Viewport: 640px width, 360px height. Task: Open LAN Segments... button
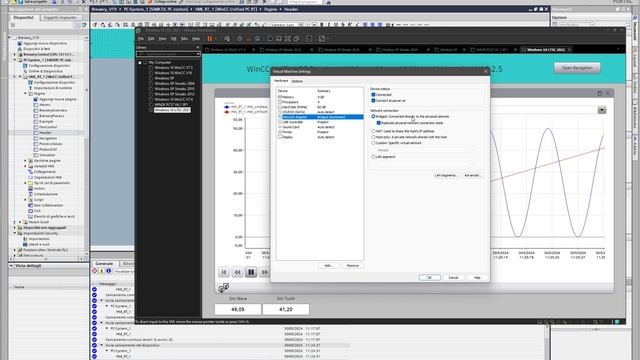pyautogui.click(x=446, y=176)
